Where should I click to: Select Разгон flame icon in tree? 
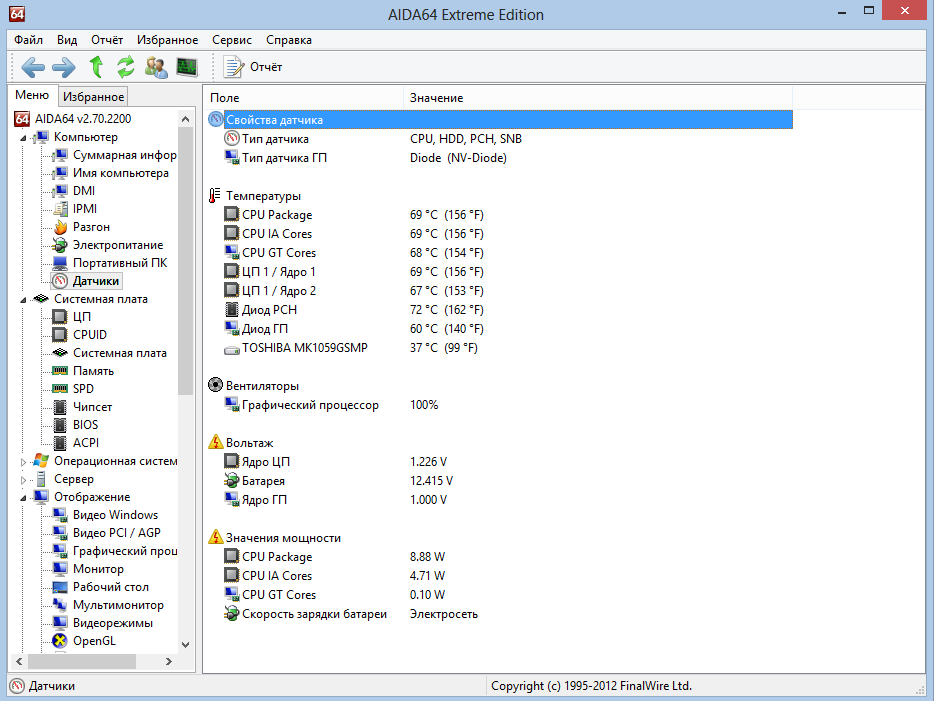pyautogui.click(x=60, y=227)
